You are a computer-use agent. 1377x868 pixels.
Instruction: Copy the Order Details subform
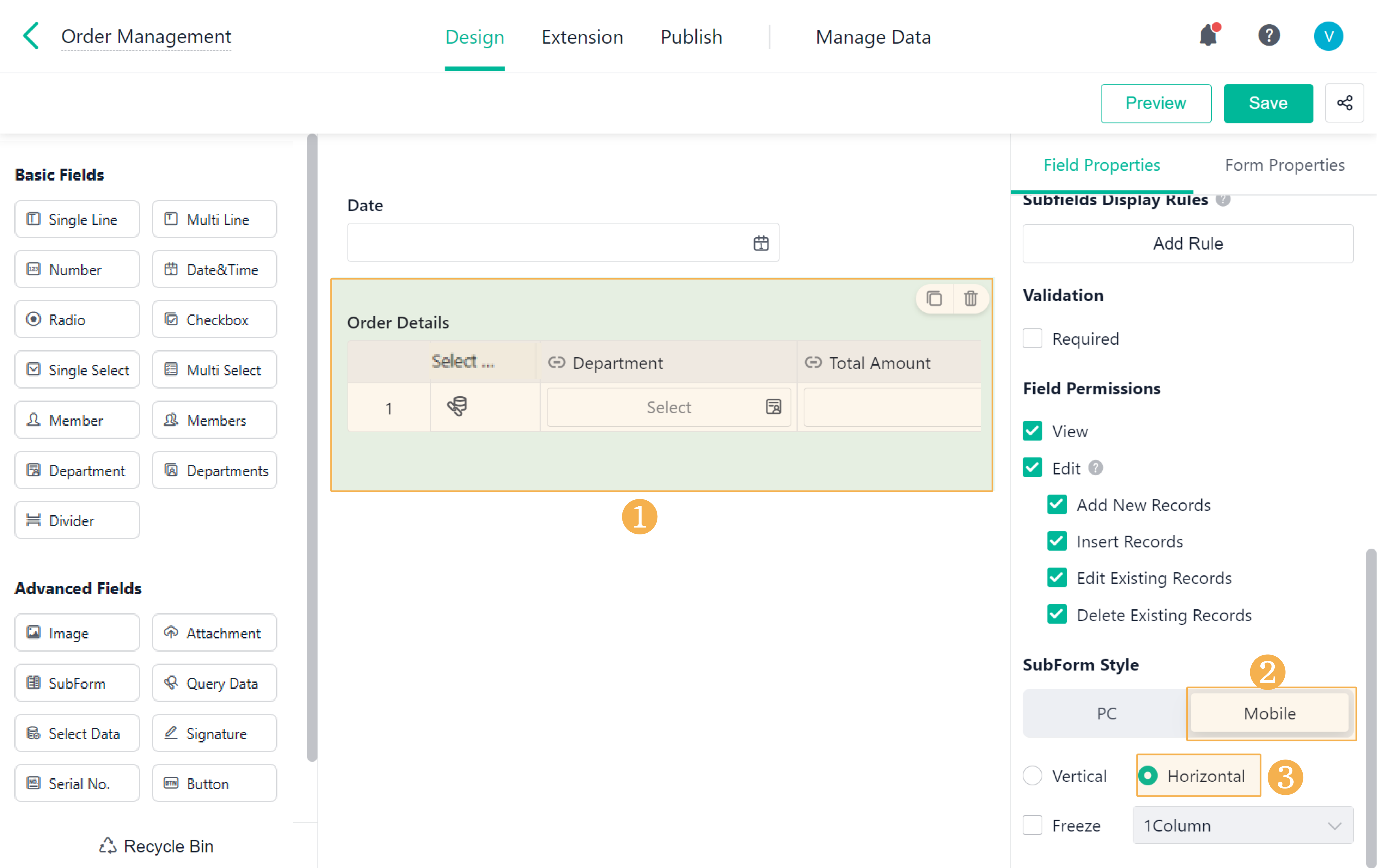[x=934, y=299]
